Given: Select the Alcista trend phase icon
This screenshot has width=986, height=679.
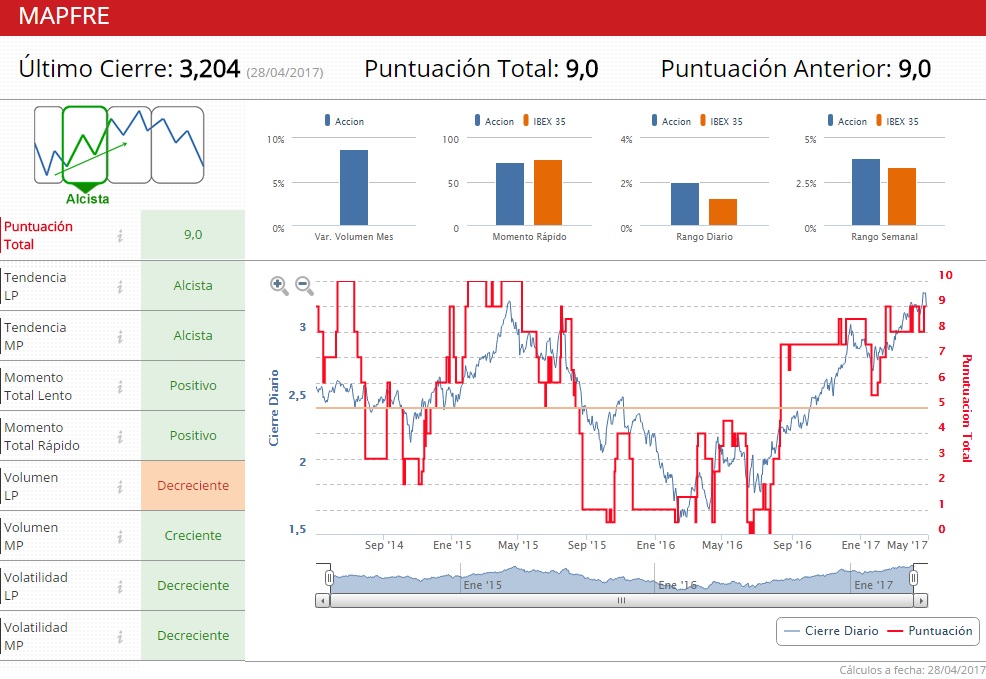Looking at the screenshot, I should [x=85, y=145].
